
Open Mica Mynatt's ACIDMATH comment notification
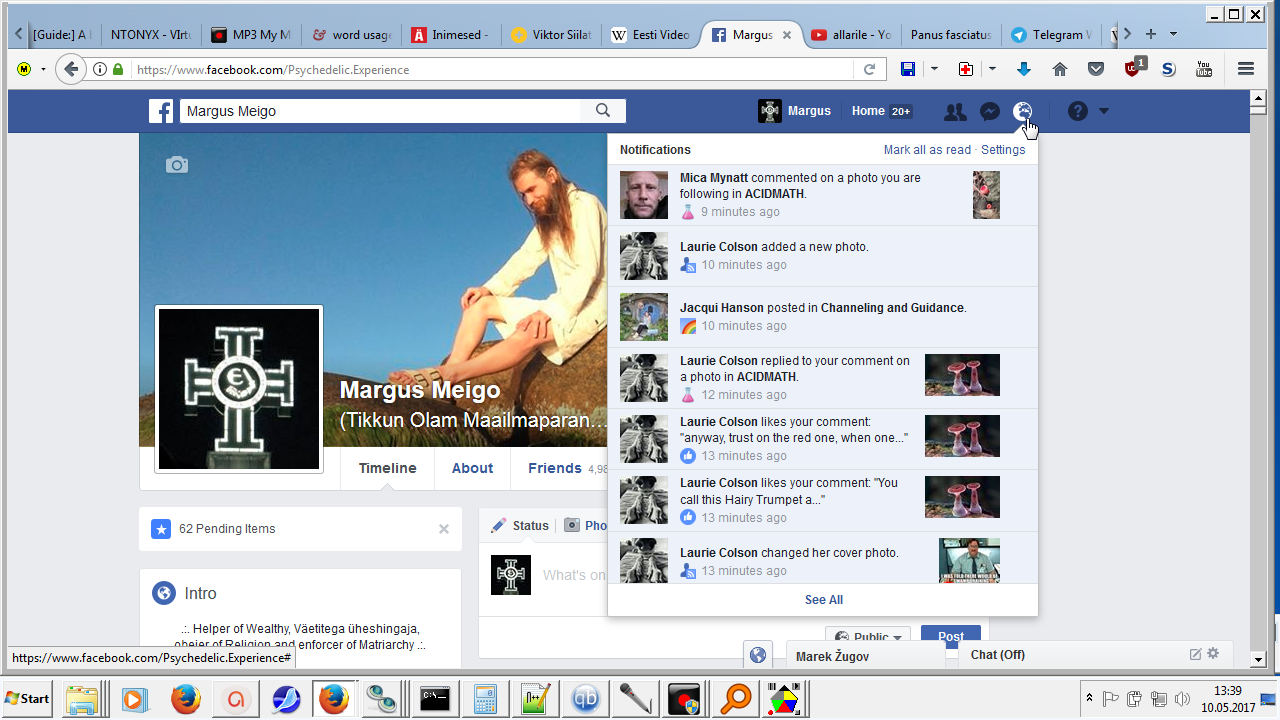tap(823, 195)
